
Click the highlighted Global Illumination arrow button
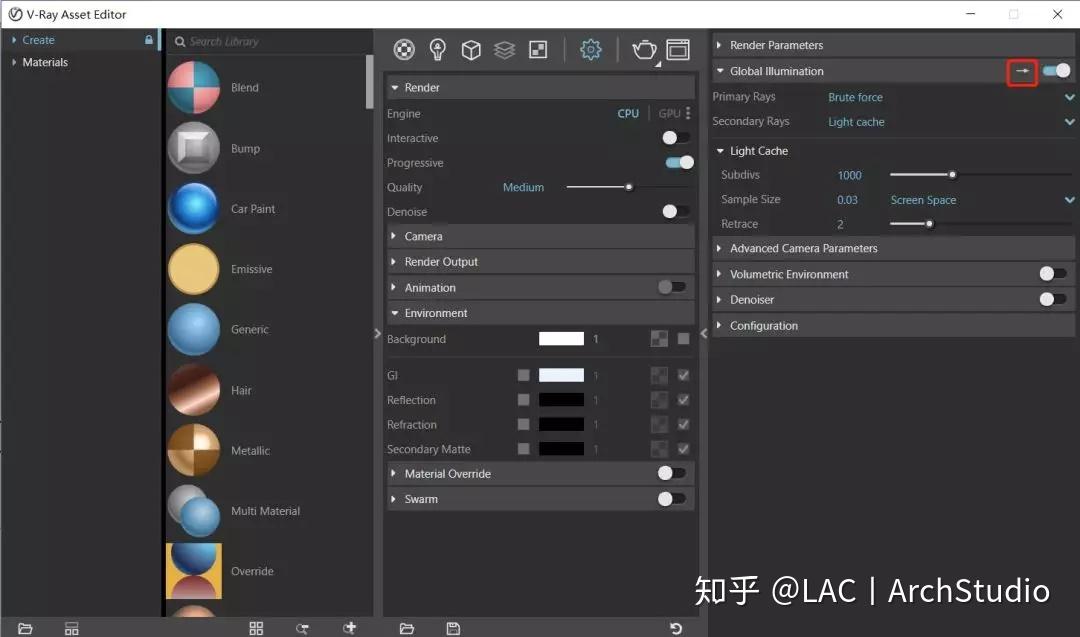[x=1021, y=71]
